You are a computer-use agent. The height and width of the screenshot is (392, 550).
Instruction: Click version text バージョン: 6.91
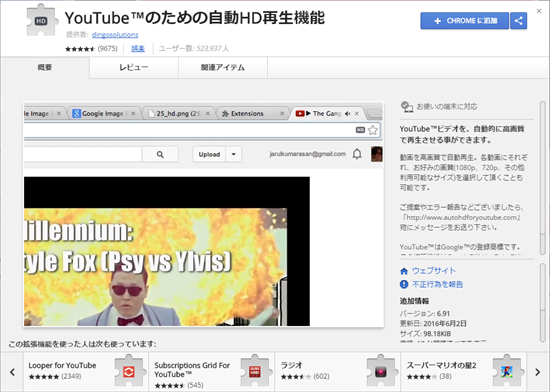(425, 313)
